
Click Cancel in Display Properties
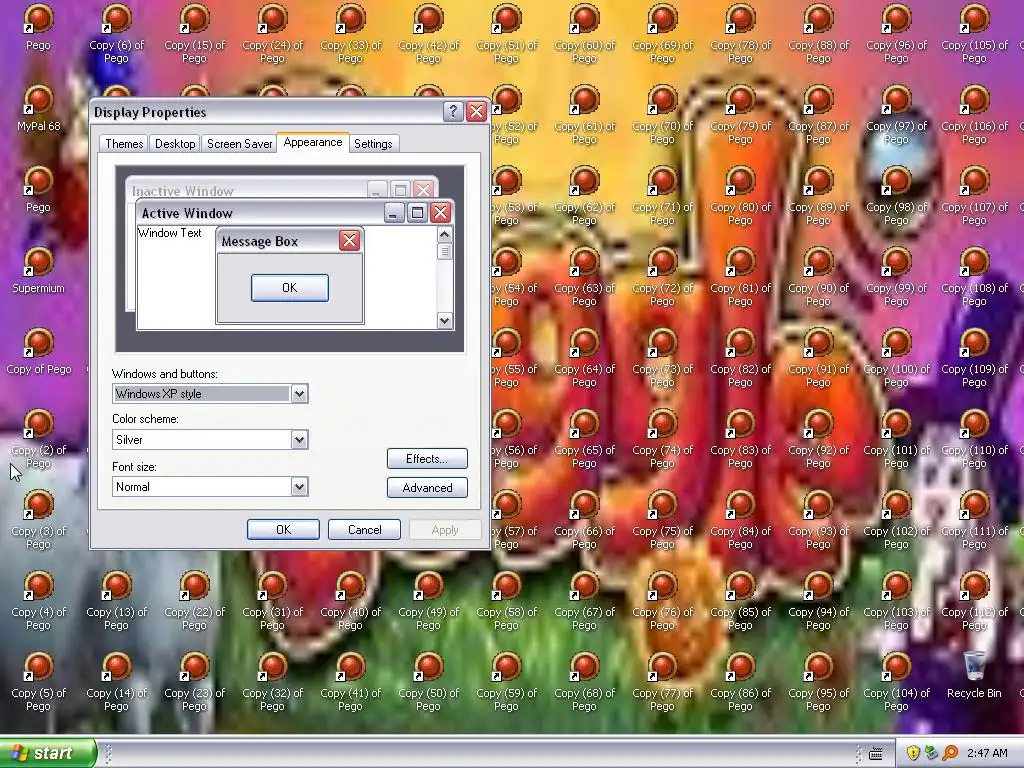point(364,530)
